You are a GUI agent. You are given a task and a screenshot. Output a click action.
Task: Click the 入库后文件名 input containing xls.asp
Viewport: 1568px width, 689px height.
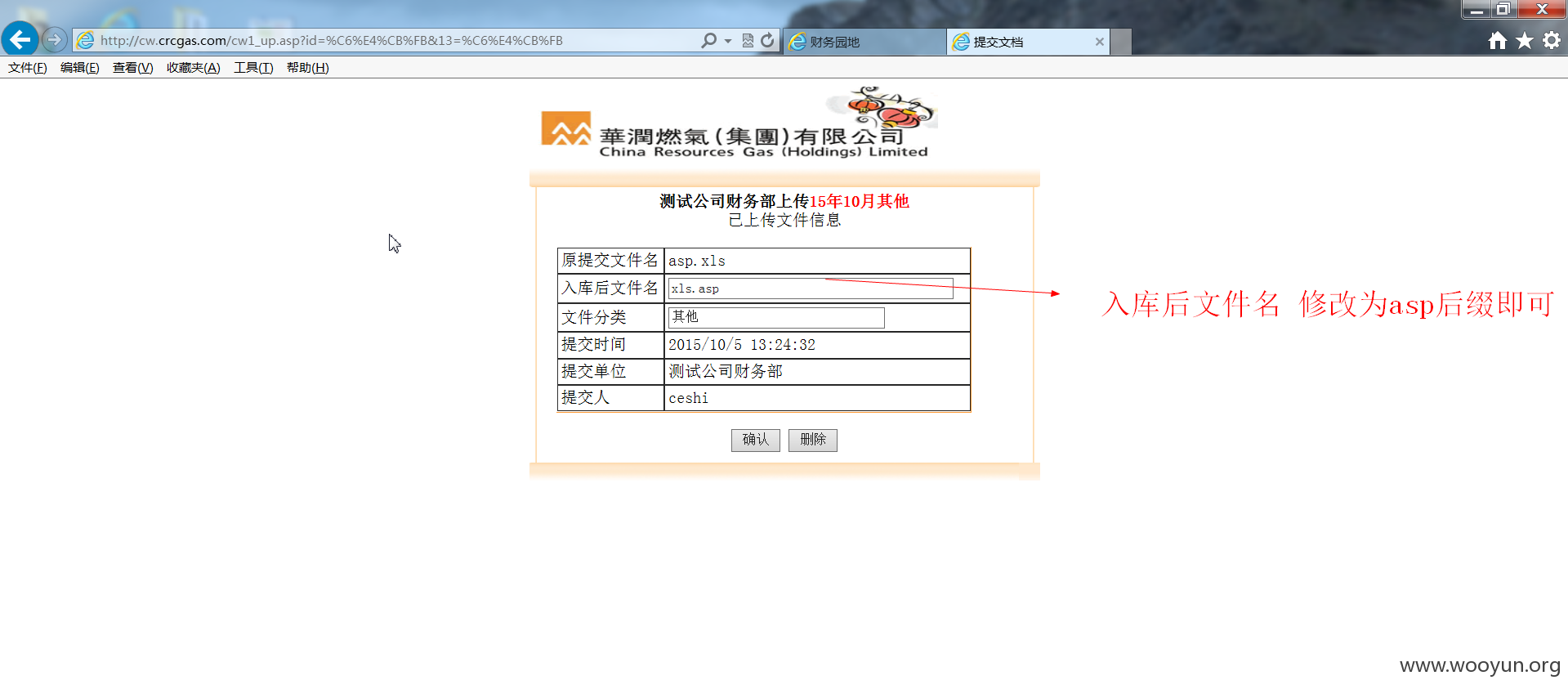811,289
